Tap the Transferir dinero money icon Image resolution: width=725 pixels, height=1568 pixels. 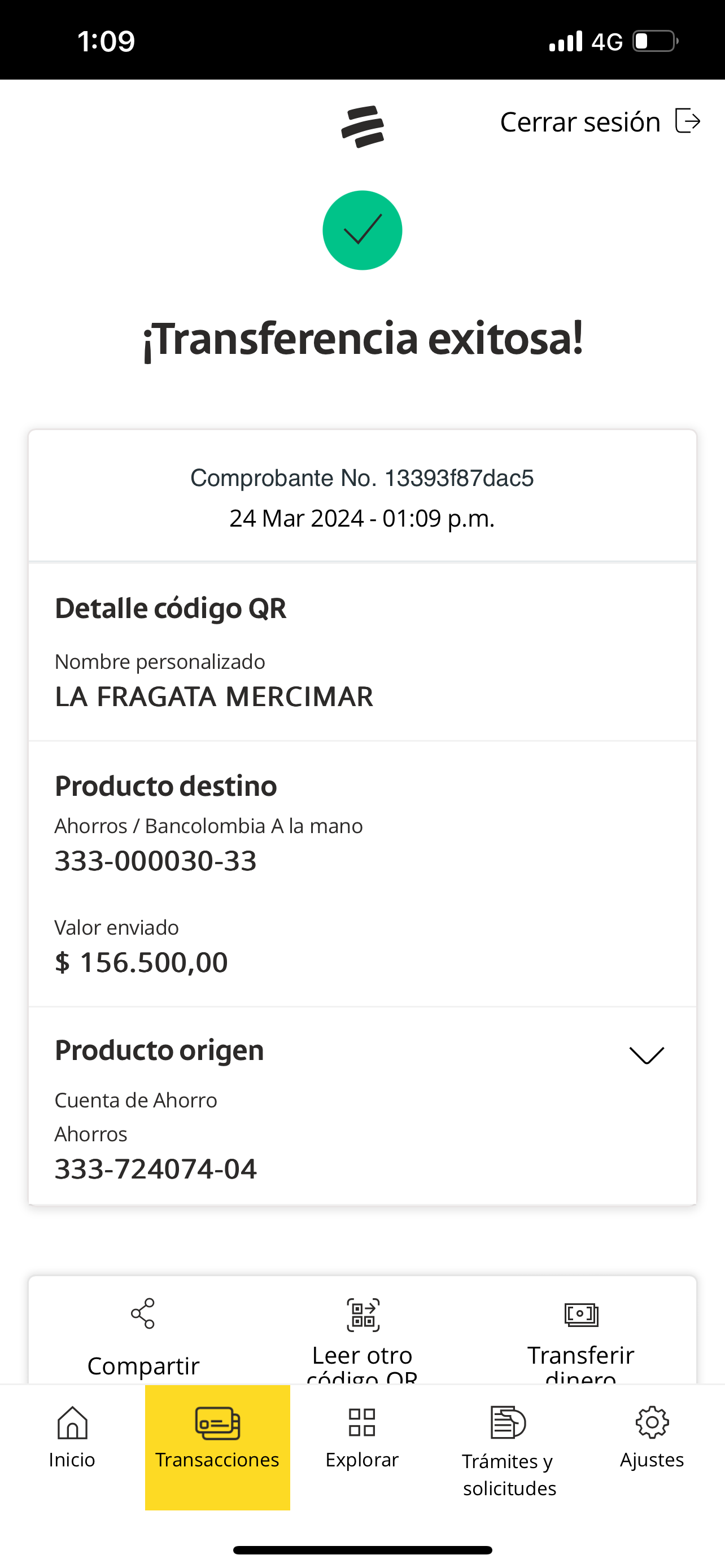[582, 1314]
